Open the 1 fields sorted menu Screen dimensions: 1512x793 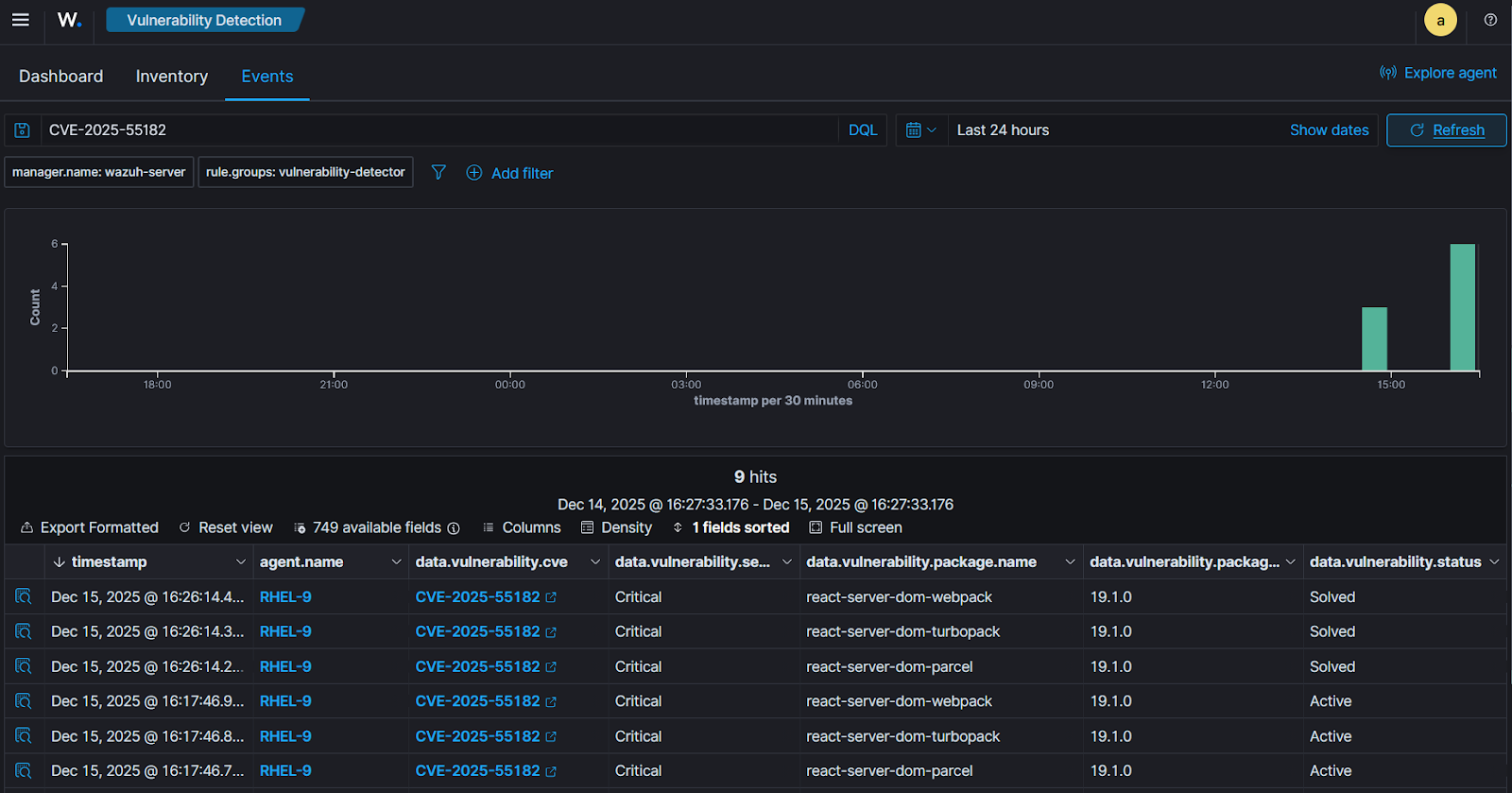tap(731, 527)
